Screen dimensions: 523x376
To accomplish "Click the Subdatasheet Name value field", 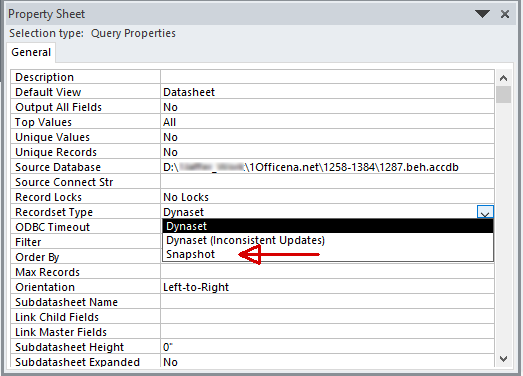I will [327, 302].
